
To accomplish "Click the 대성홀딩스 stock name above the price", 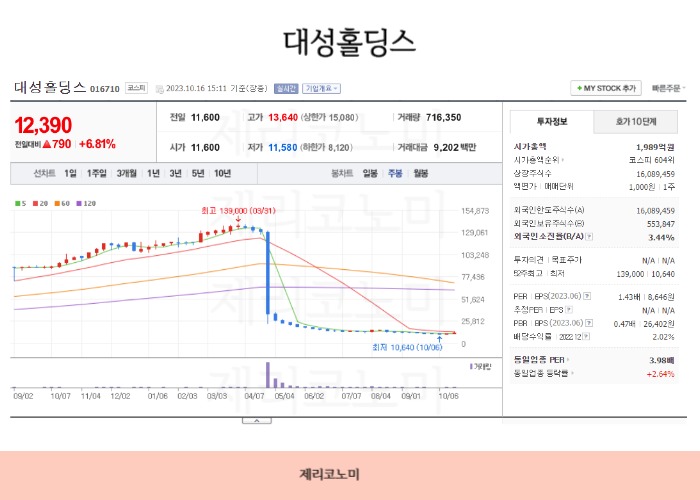I will (50, 87).
